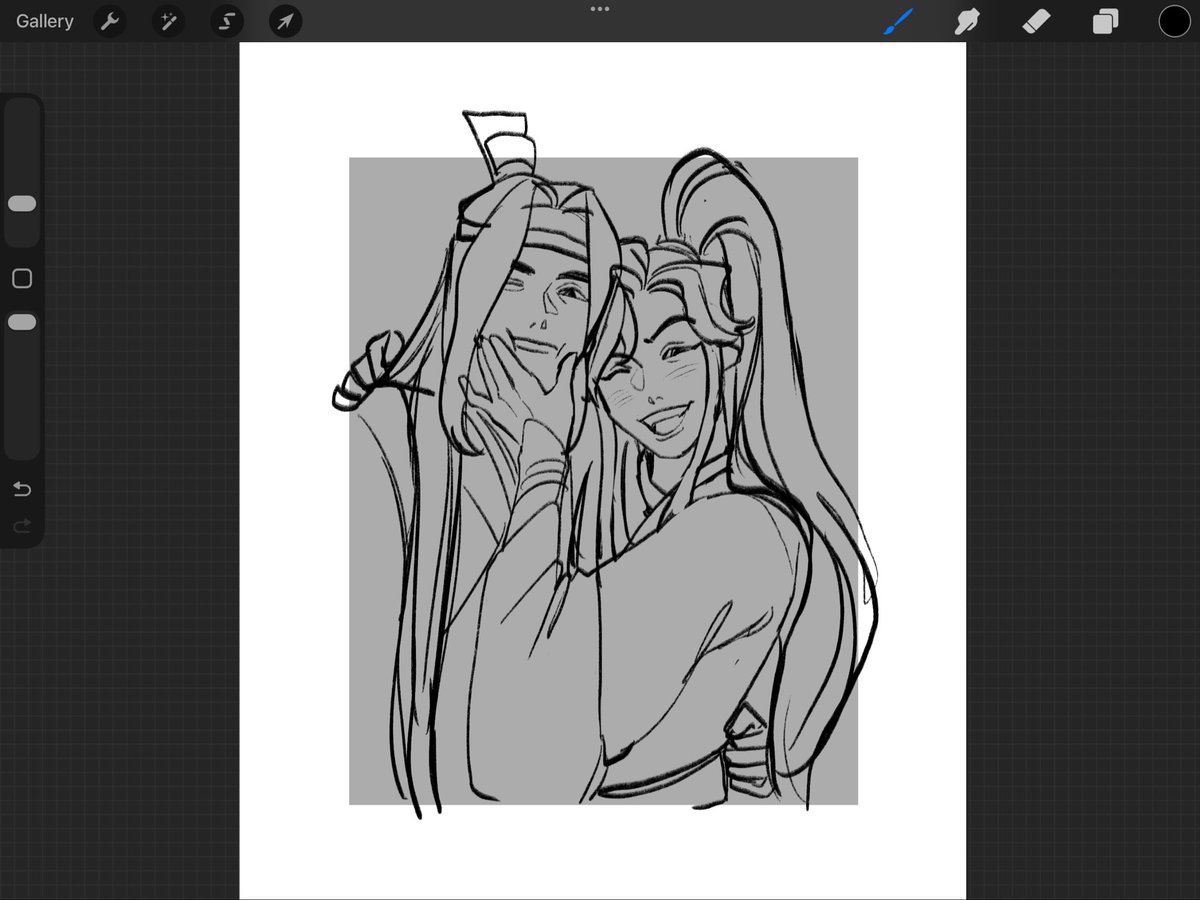Undo the last stroke
Screen dimensions: 1200x900
coord(22,489)
